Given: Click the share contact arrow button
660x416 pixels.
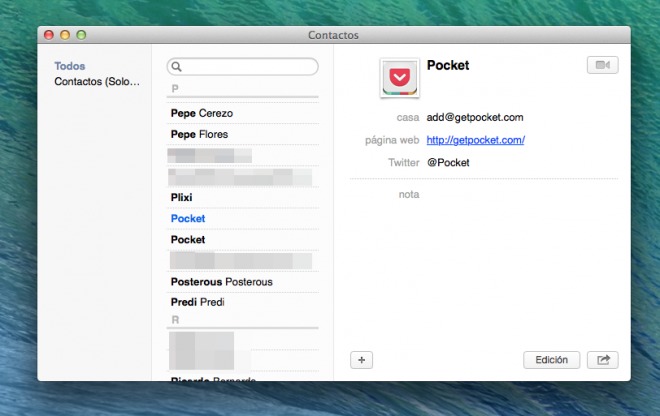Looking at the screenshot, I should (x=603, y=360).
